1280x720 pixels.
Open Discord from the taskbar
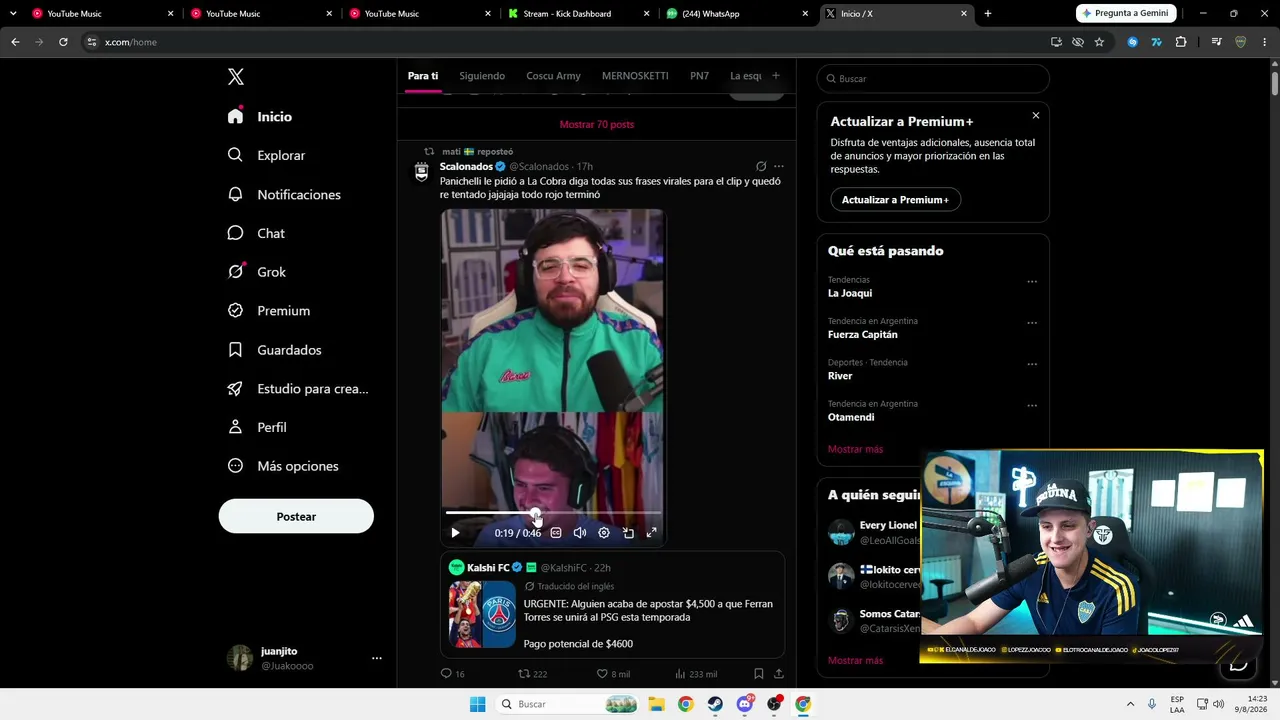click(744, 704)
